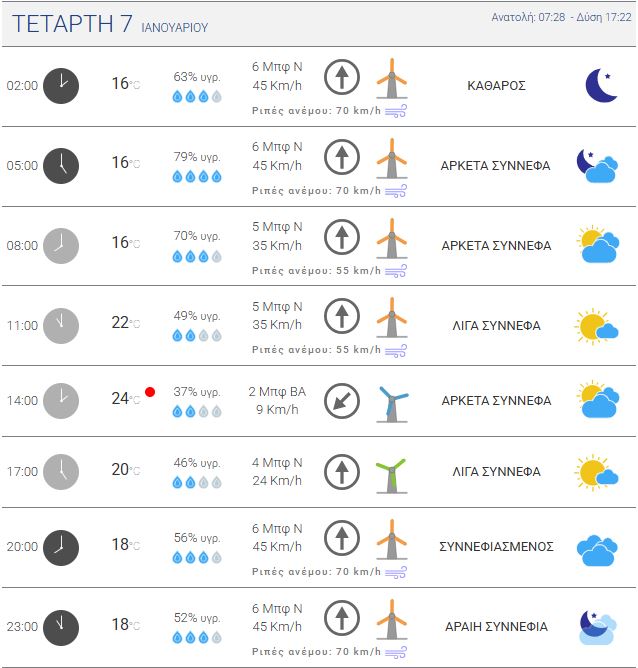Click the humidity droplets at 11:00
The height and width of the screenshot is (668, 638).
click(x=196, y=336)
